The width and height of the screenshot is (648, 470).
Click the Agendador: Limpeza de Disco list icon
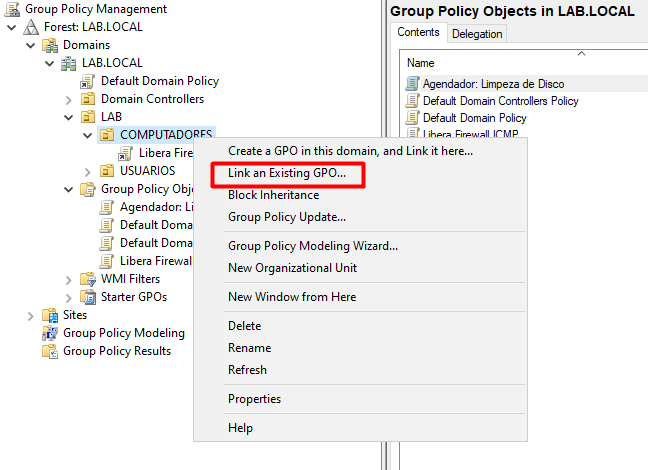412,84
